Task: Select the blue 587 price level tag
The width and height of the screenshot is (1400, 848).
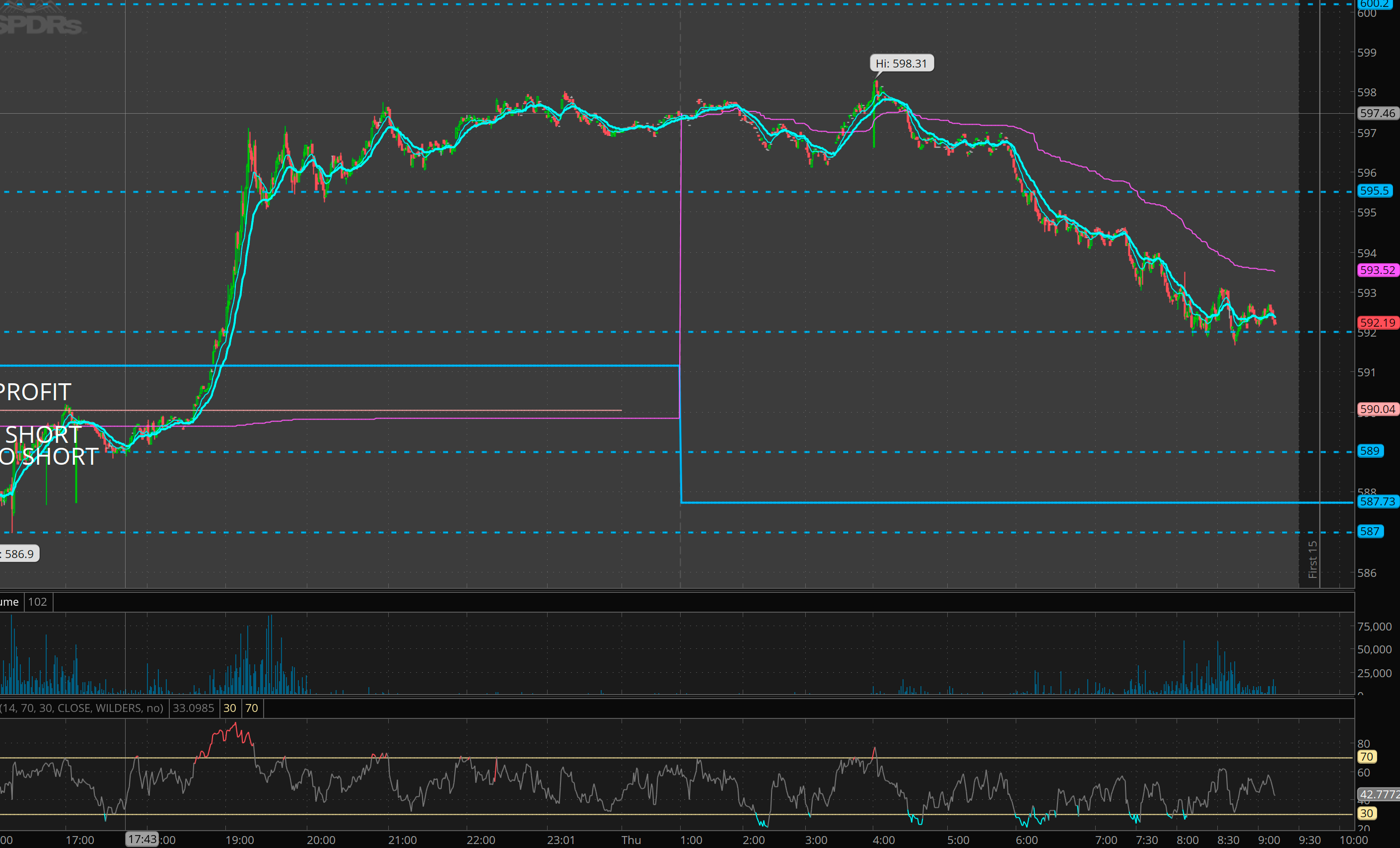Action: pos(1369,531)
